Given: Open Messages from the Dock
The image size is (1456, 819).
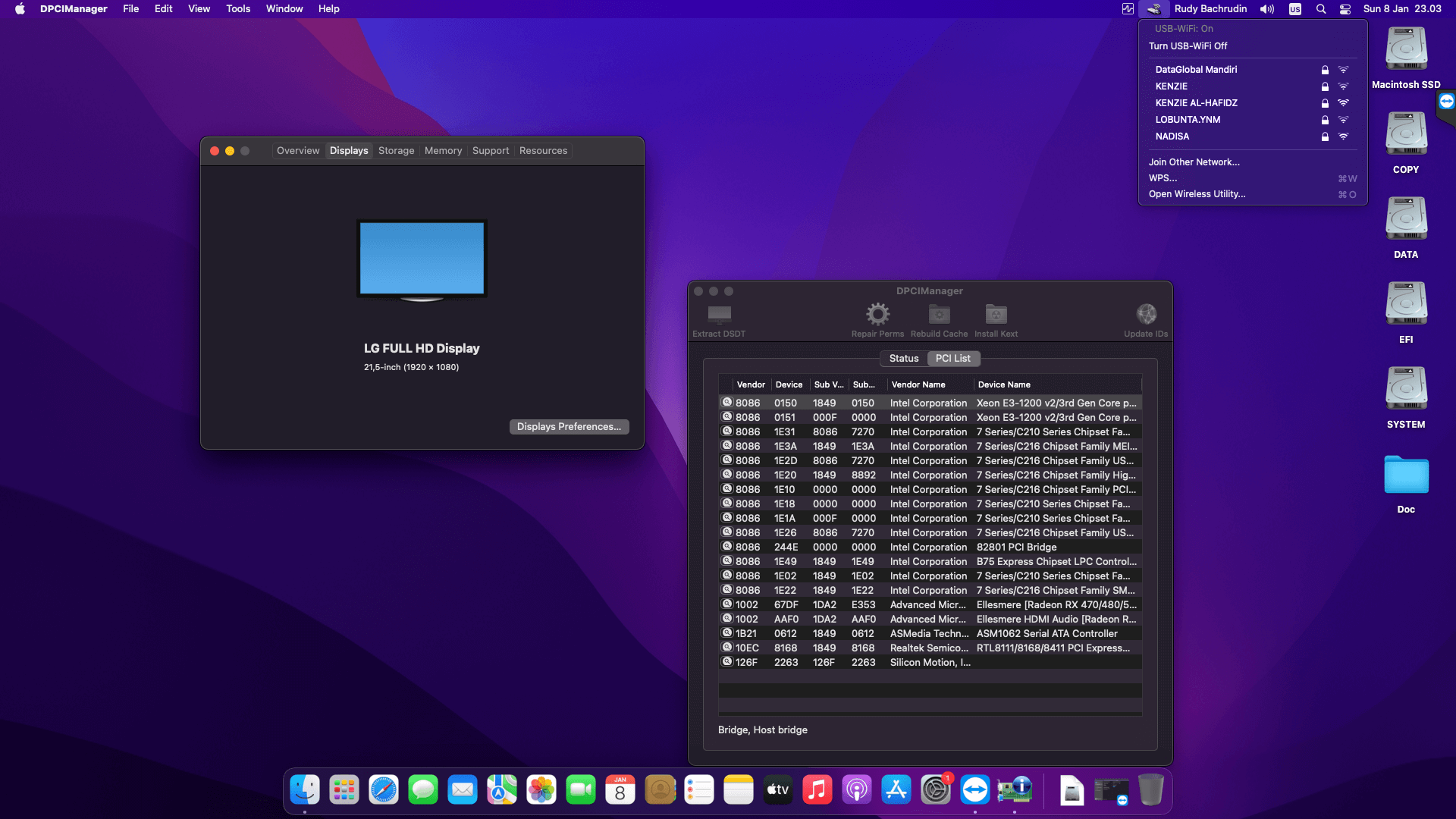Looking at the screenshot, I should click(423, 790).
